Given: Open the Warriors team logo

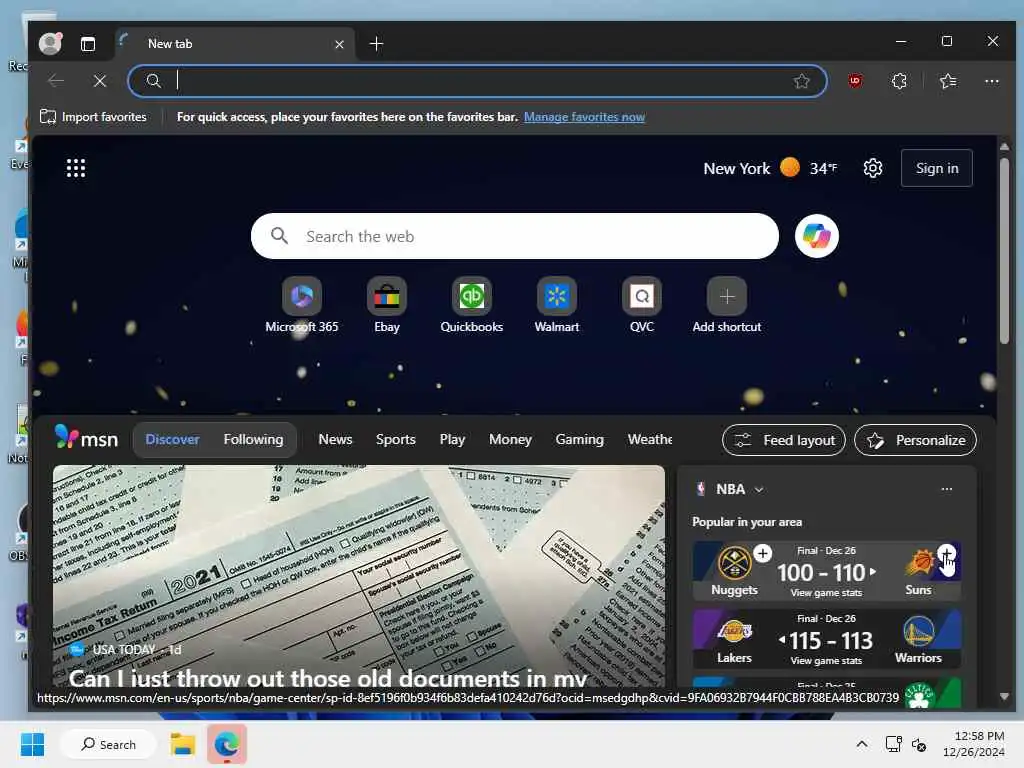Looking at the screenshot, I should coord(918,632).
